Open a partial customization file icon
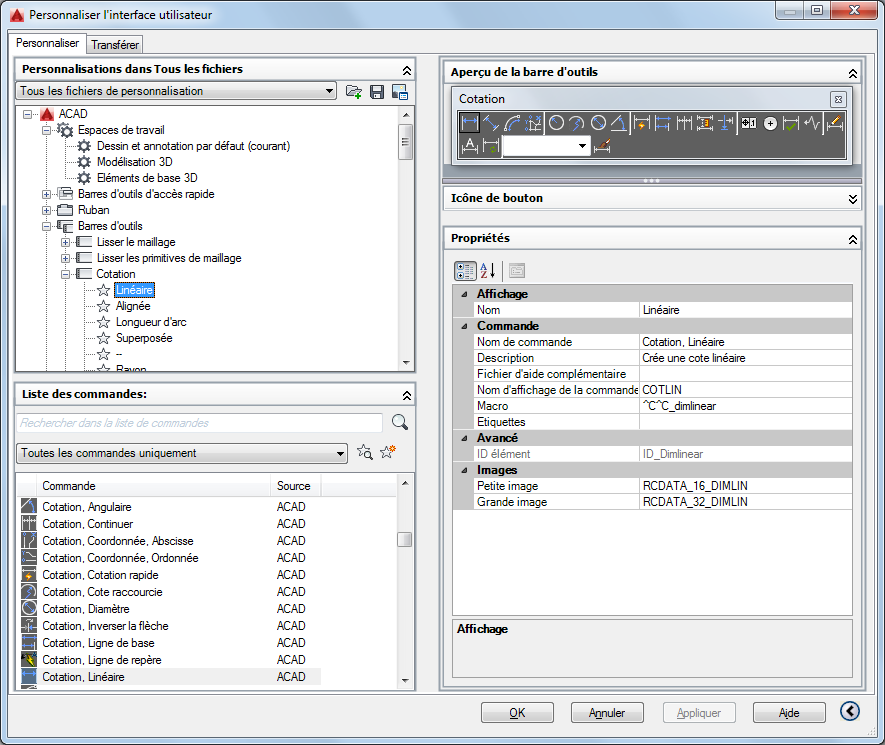885x745 pixels. click(354, 91)
